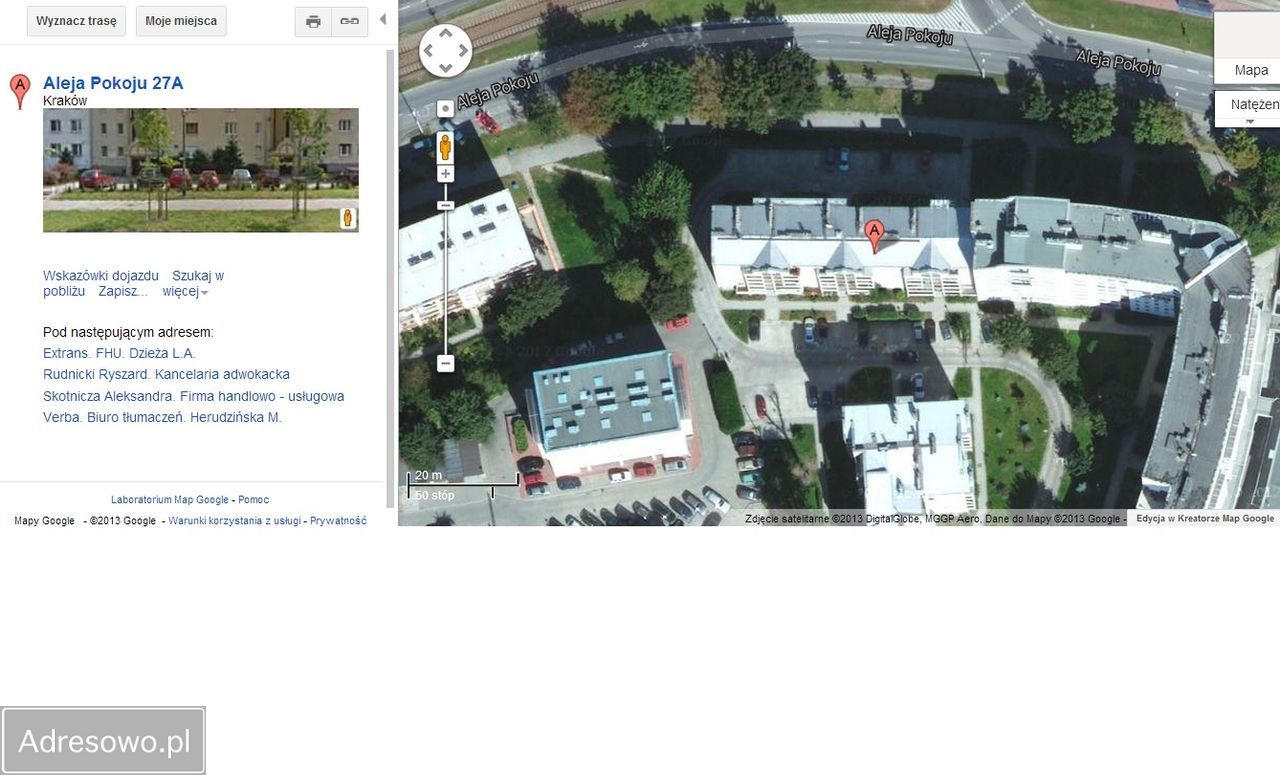Expand the 'więcej' dropdown
1280x775 pixels.
pyautogui.click(x=185, y=292)
